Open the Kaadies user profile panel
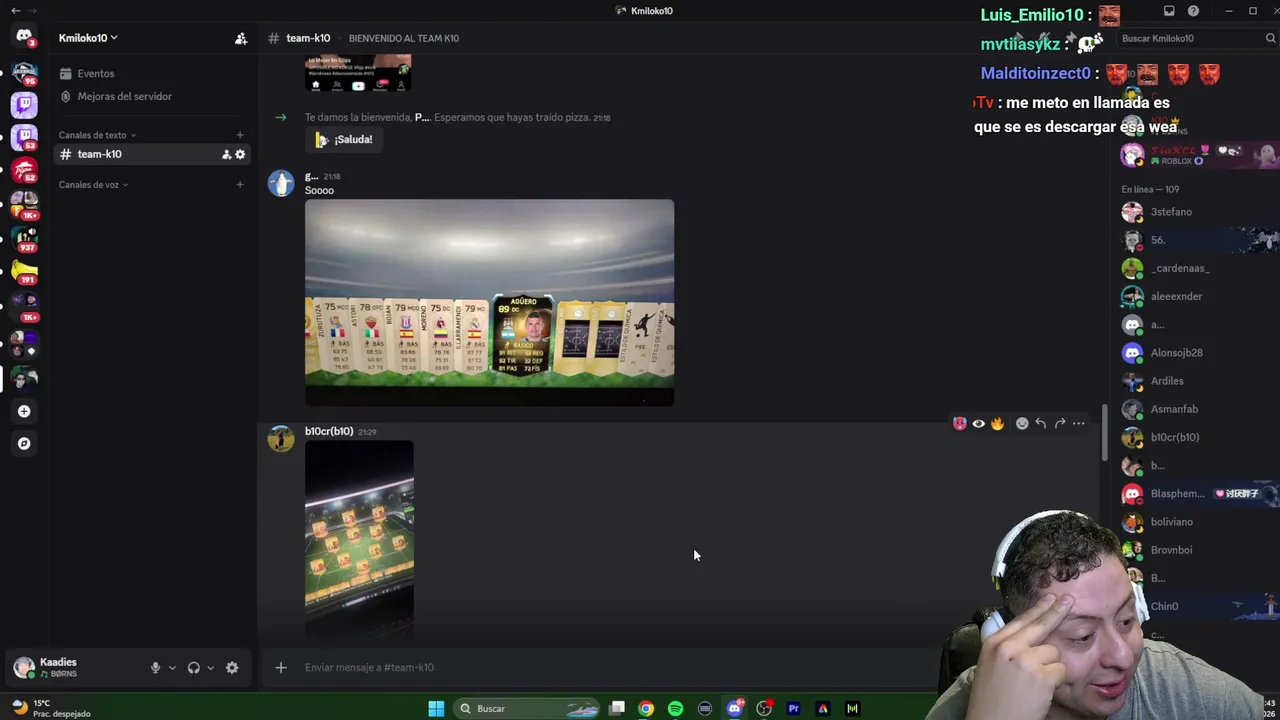The image size is (1280, 720). 75,668
